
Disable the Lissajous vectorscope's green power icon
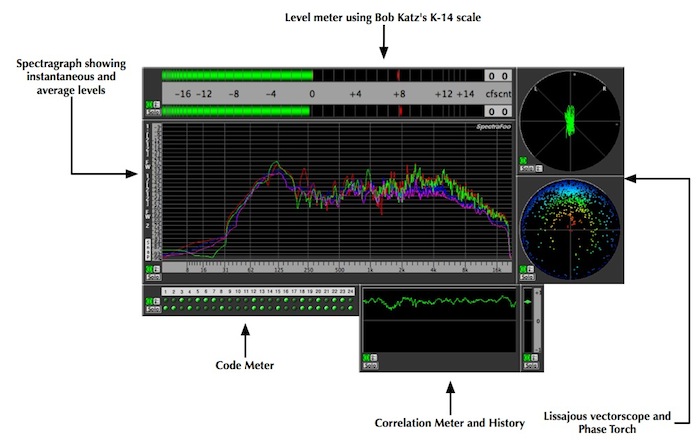(x=523, y=161)
